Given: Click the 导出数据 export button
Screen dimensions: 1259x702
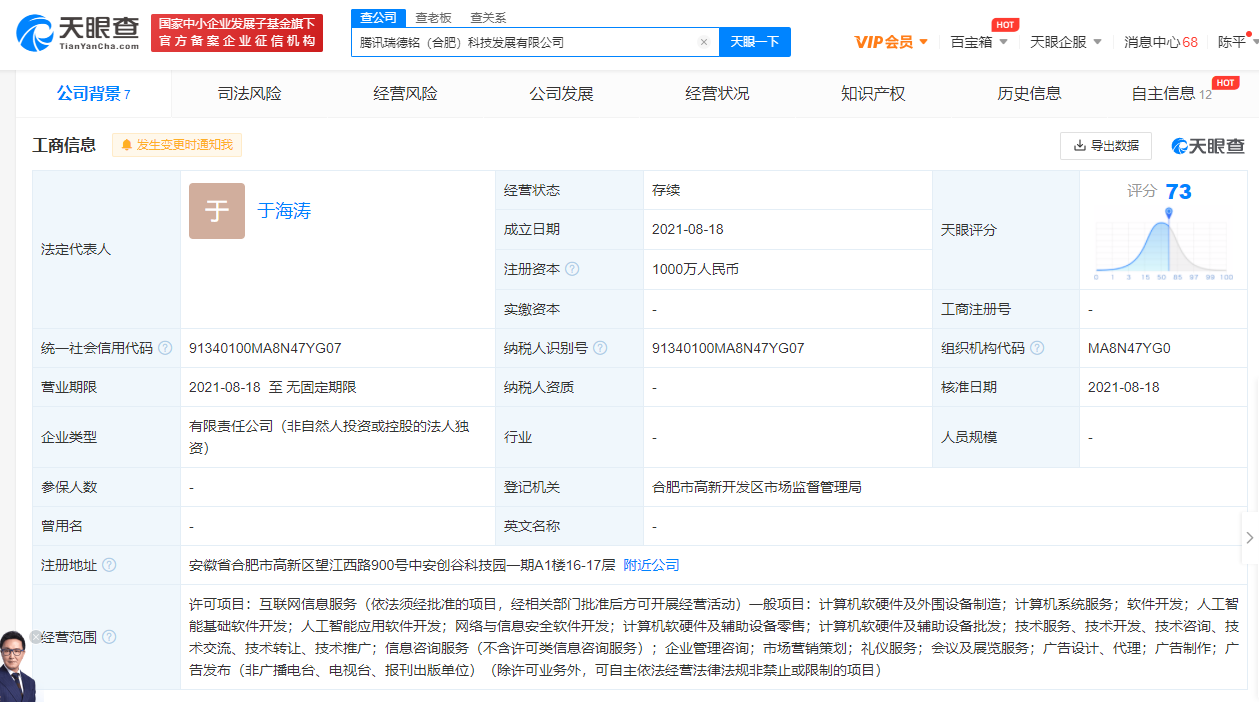Looking at the screenshot, I should 1105,145.
